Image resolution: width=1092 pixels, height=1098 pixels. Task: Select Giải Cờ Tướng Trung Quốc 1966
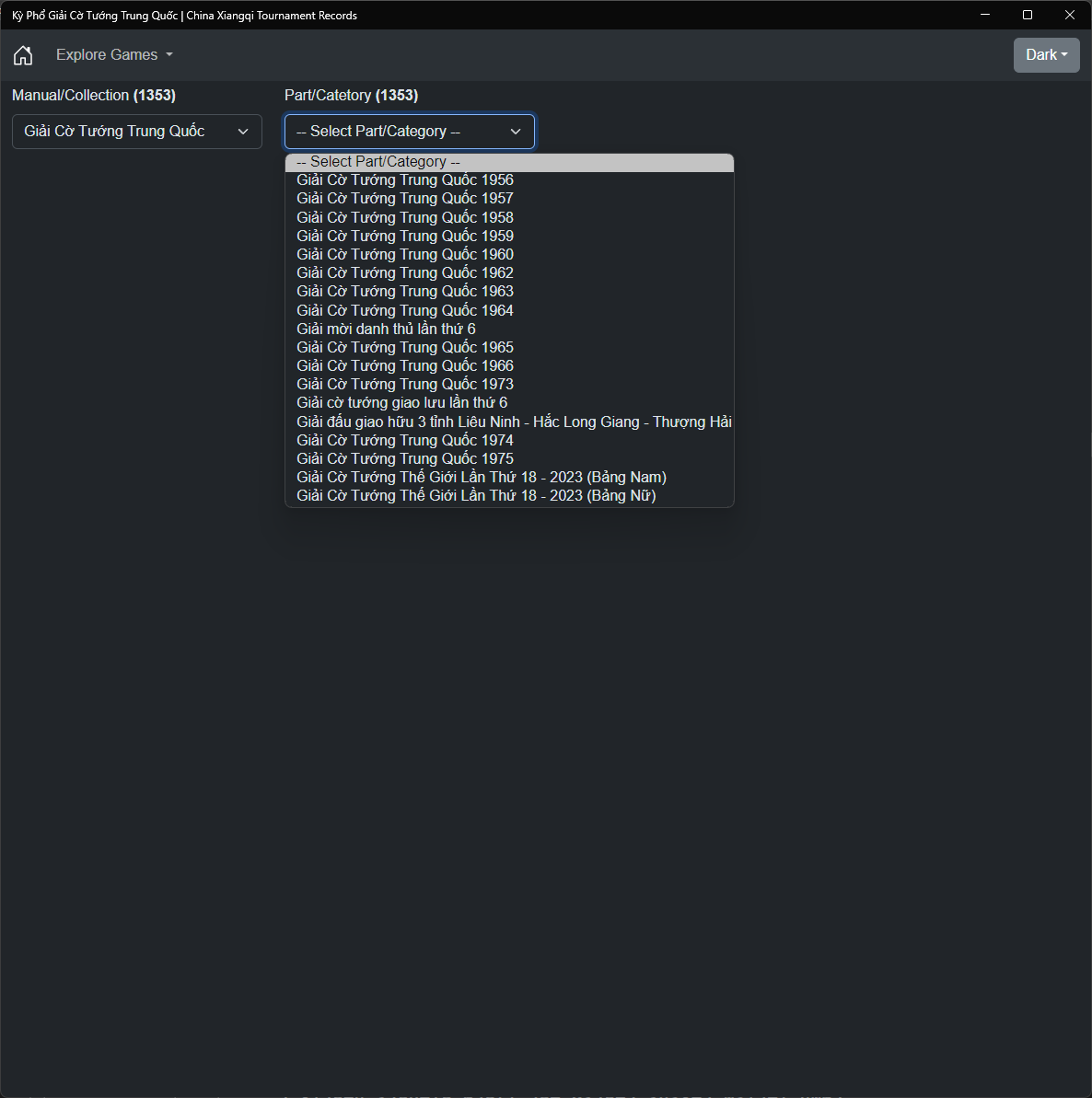point(509,365)
